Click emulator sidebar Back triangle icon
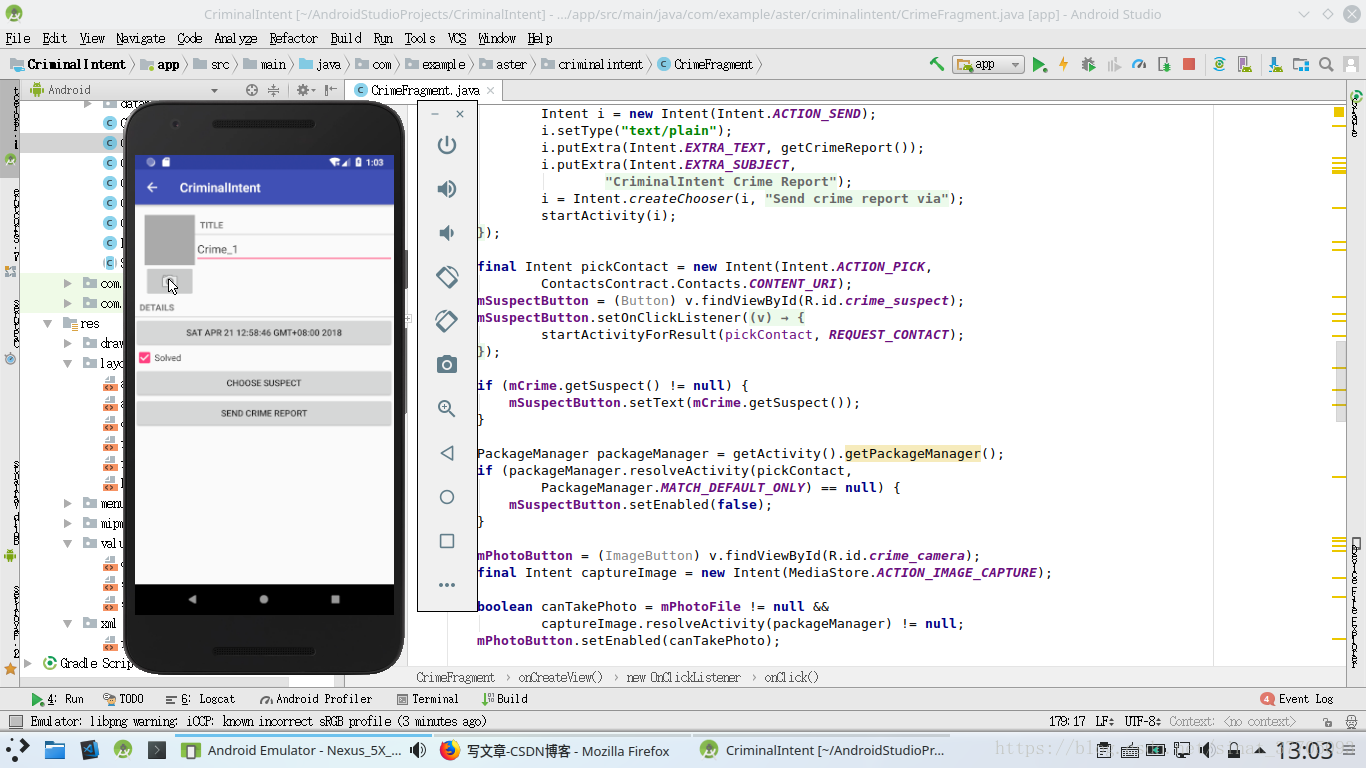 pyautogui.click(x=447, y=453)
